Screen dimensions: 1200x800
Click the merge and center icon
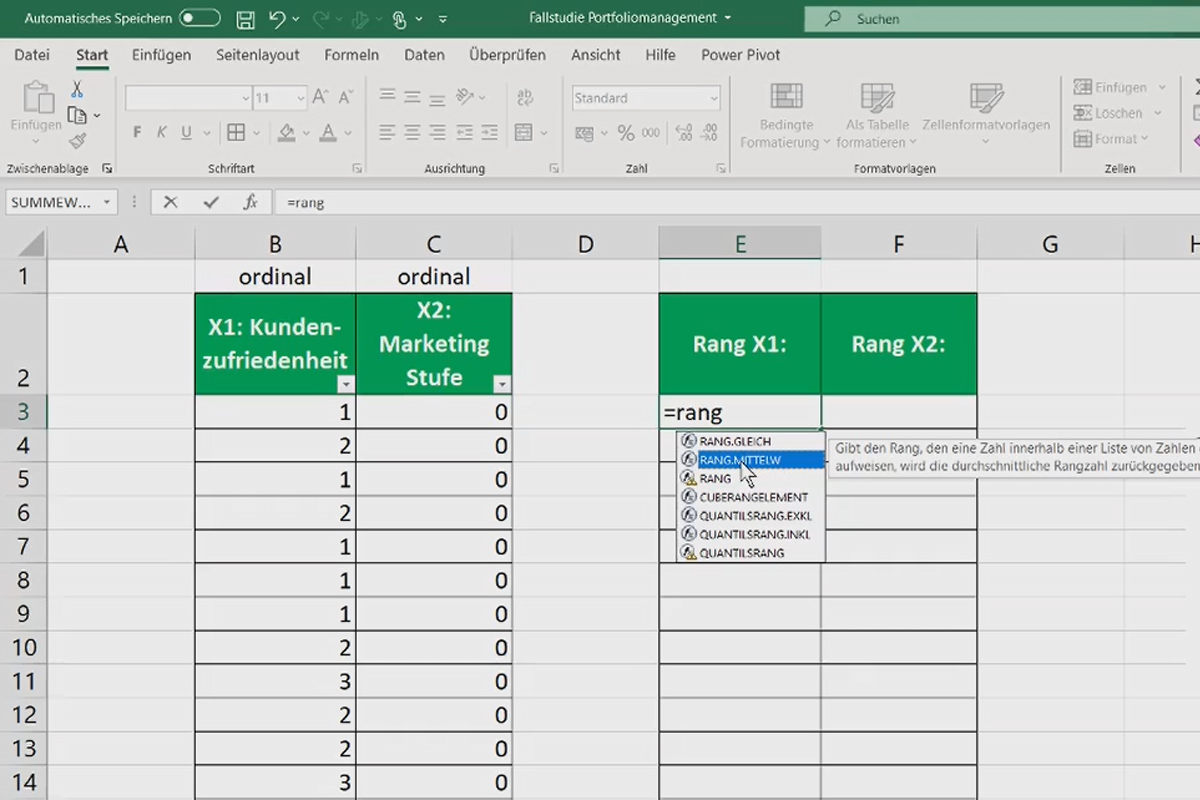point(523,132)
